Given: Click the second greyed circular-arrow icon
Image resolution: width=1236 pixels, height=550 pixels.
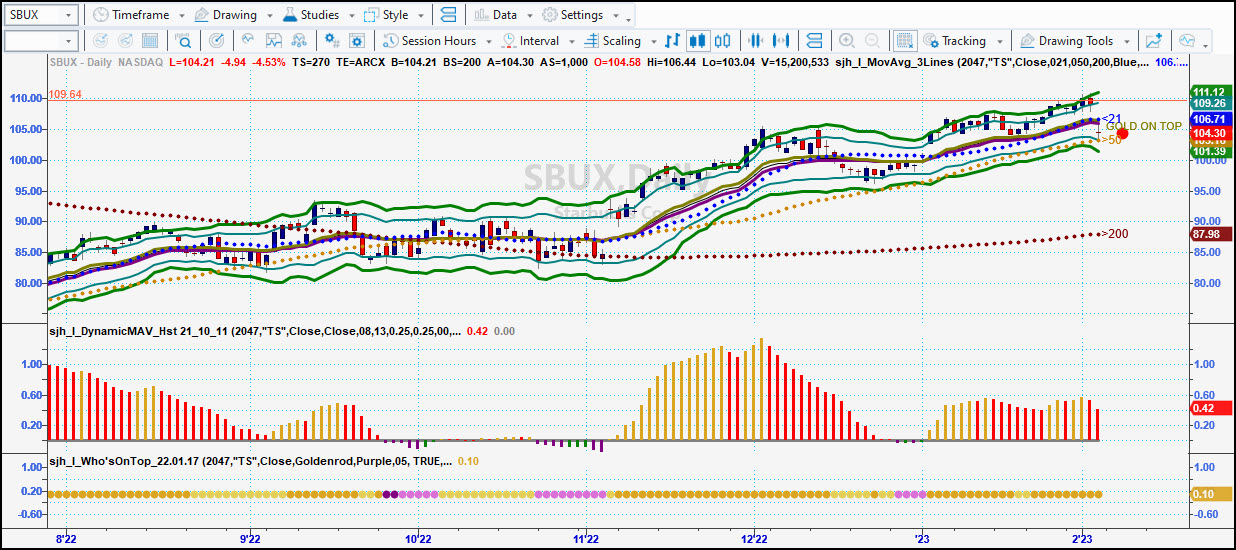Looking at the screenshot, I should tap(125, 41).
